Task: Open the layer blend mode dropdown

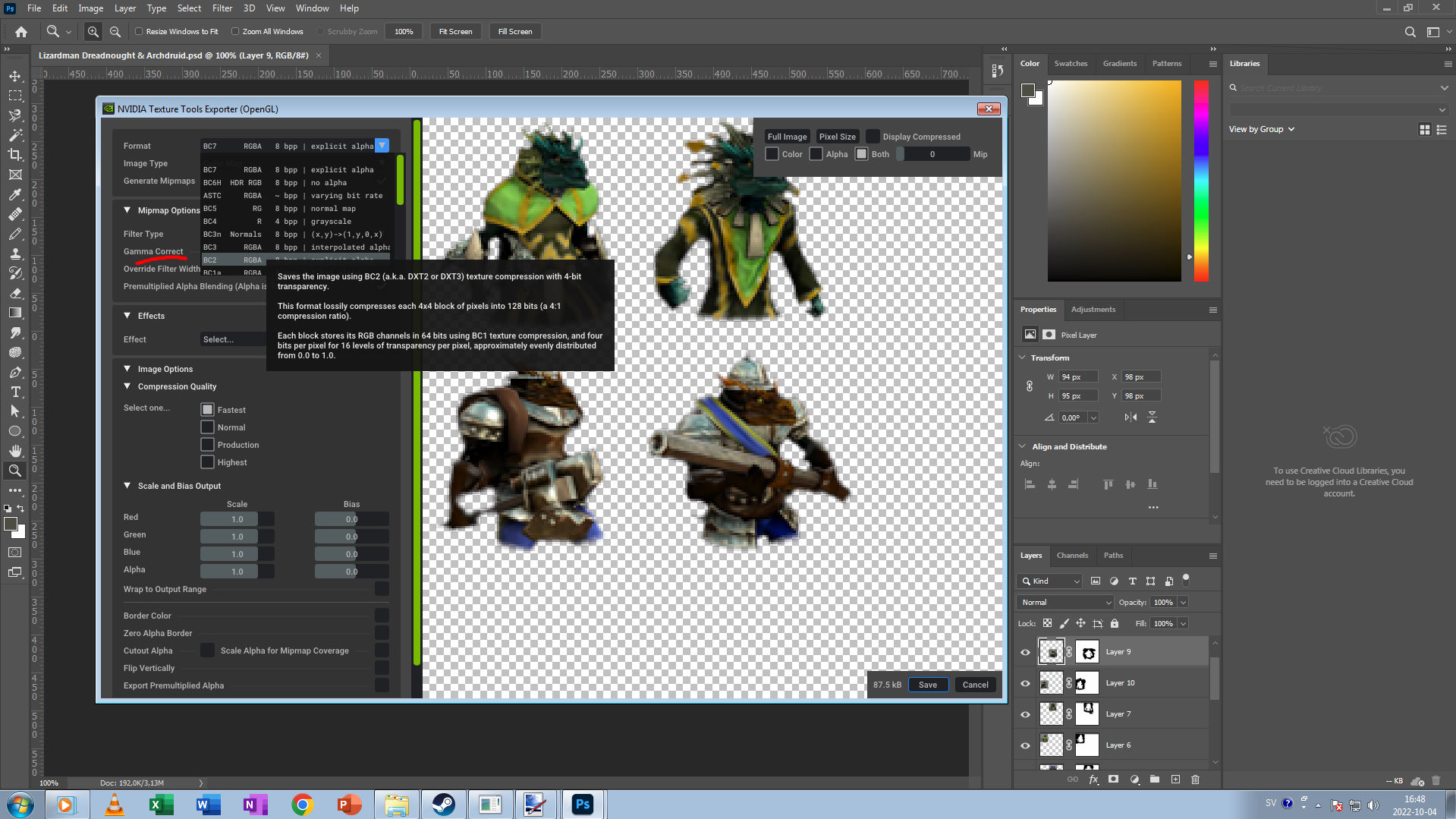Action: 1065,602
